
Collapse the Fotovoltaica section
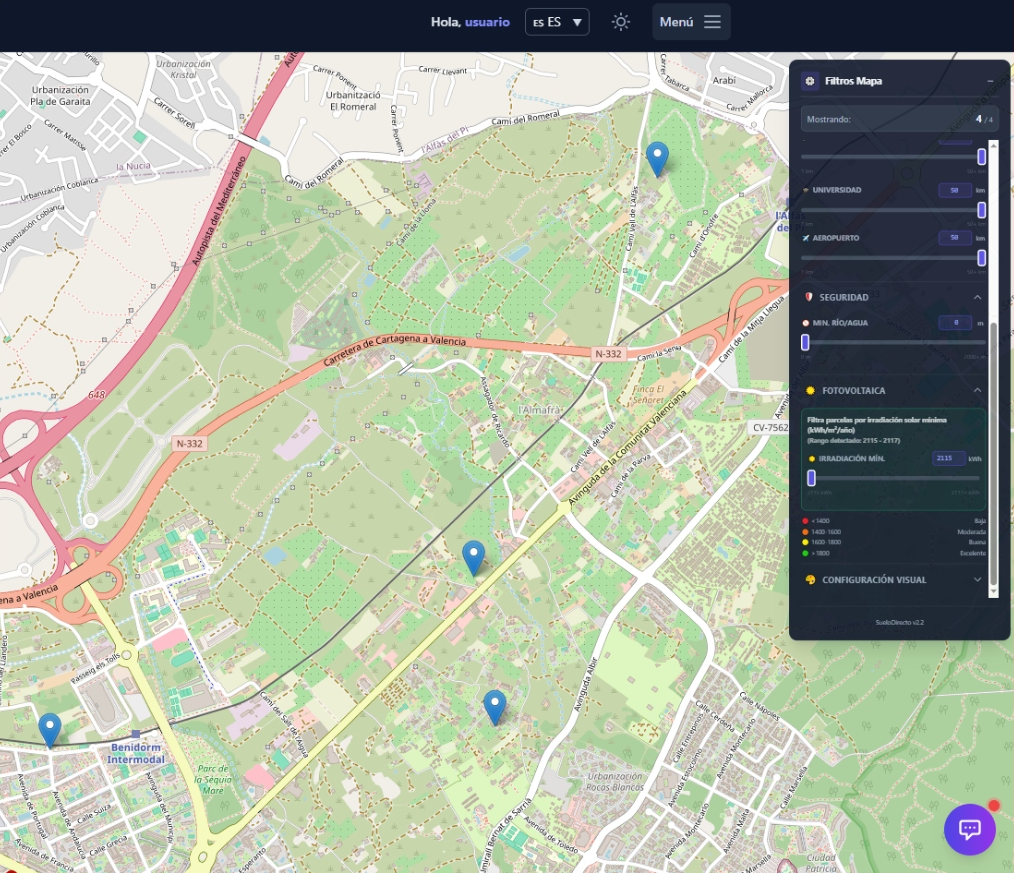(977, 391)
